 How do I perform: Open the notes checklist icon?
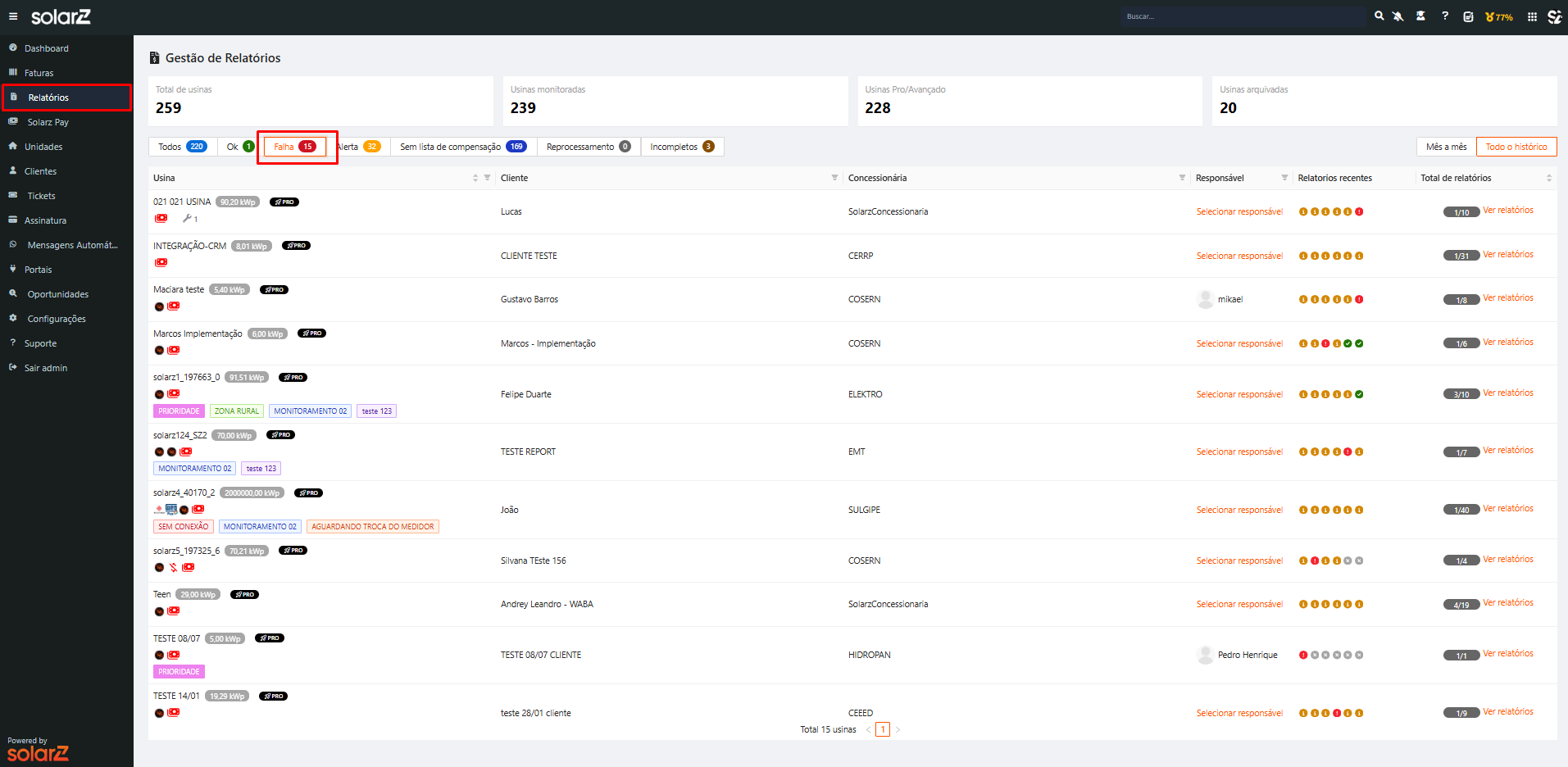click(x=1468, y=16)
